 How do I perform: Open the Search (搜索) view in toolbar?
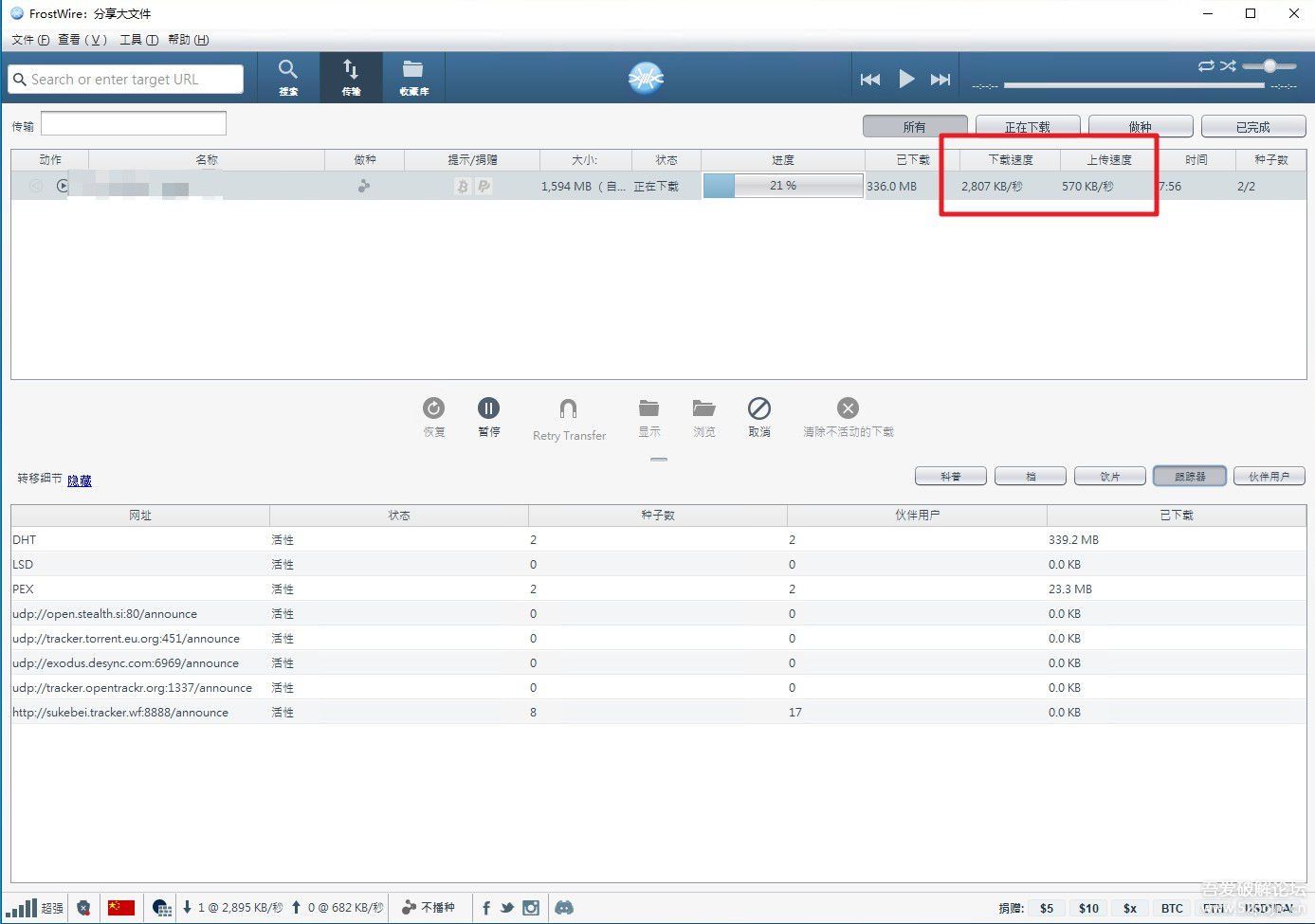click(x=288, y=77)
